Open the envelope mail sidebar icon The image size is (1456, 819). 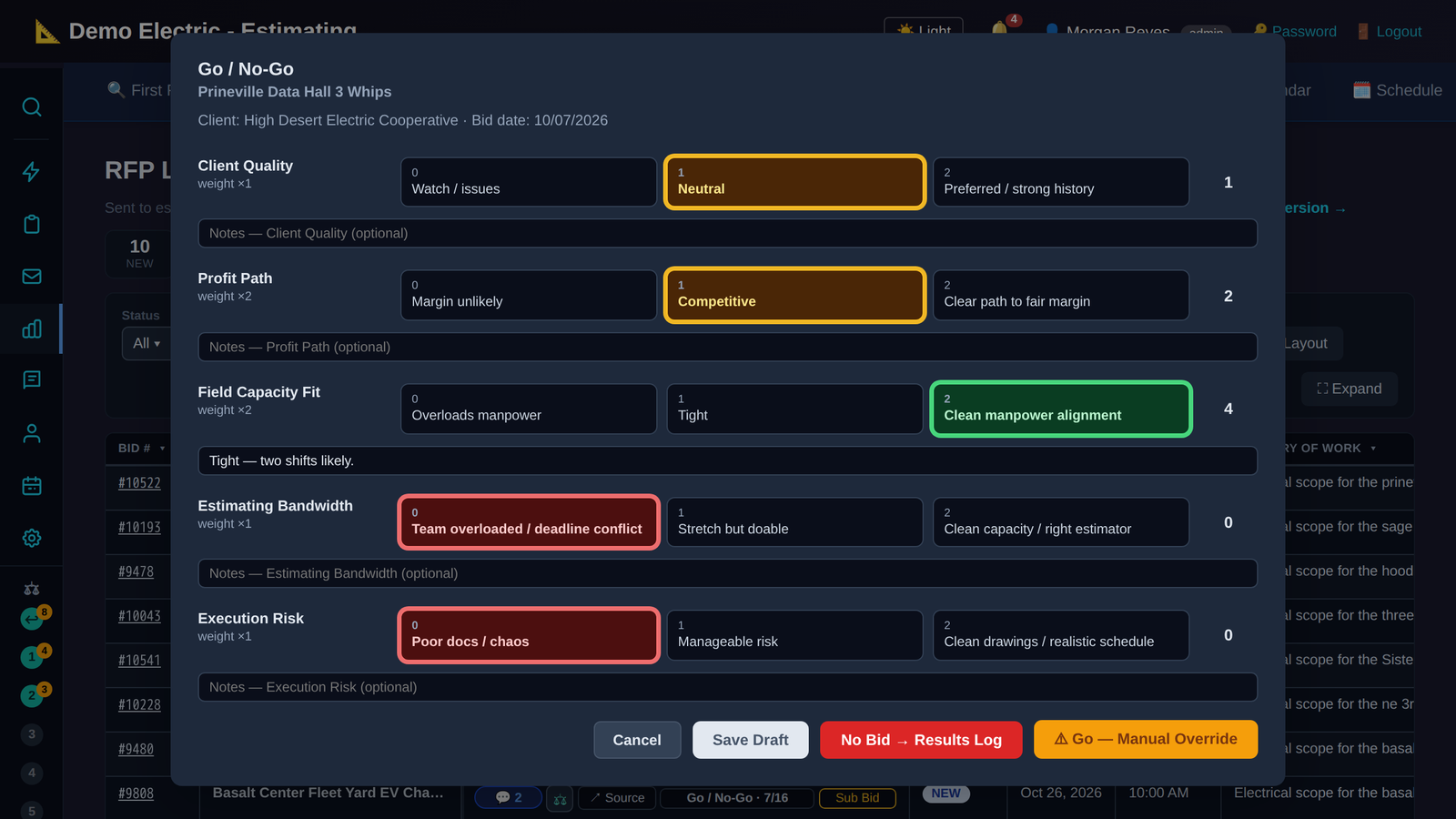[x=32, y=277]
